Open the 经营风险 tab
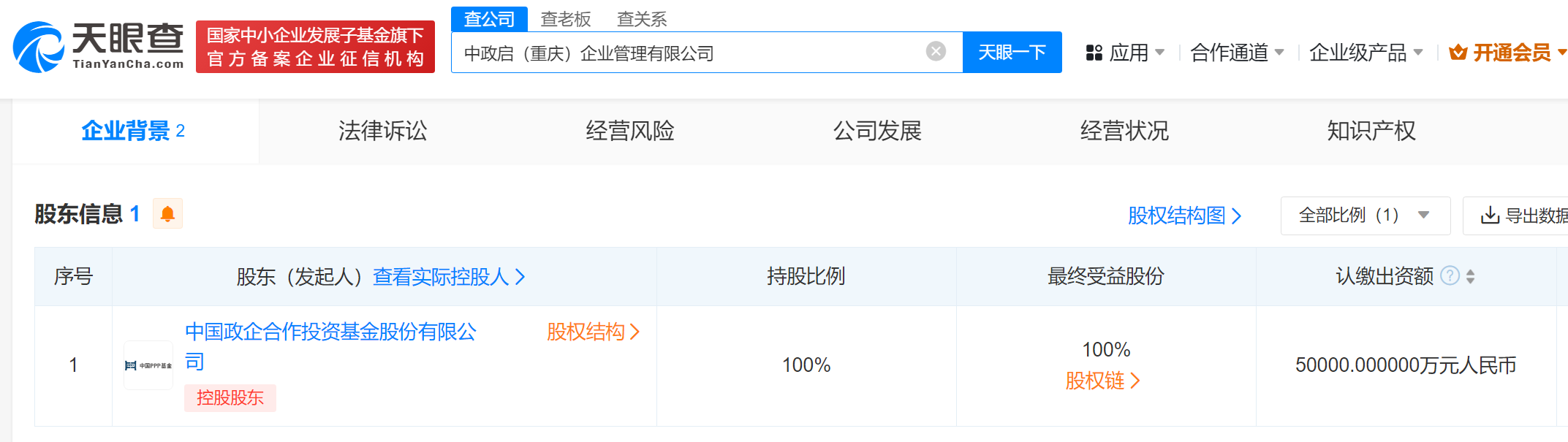Image resolution: width=1568 pixels, height=442 pixels. click(629, 131)
